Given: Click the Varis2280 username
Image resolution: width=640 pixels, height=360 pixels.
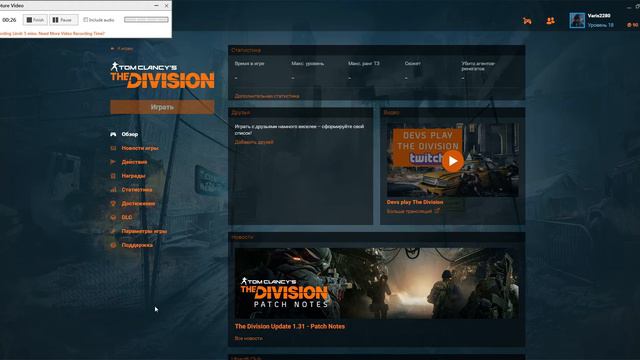Looking at the screenshot, I should tap(599, 16).
